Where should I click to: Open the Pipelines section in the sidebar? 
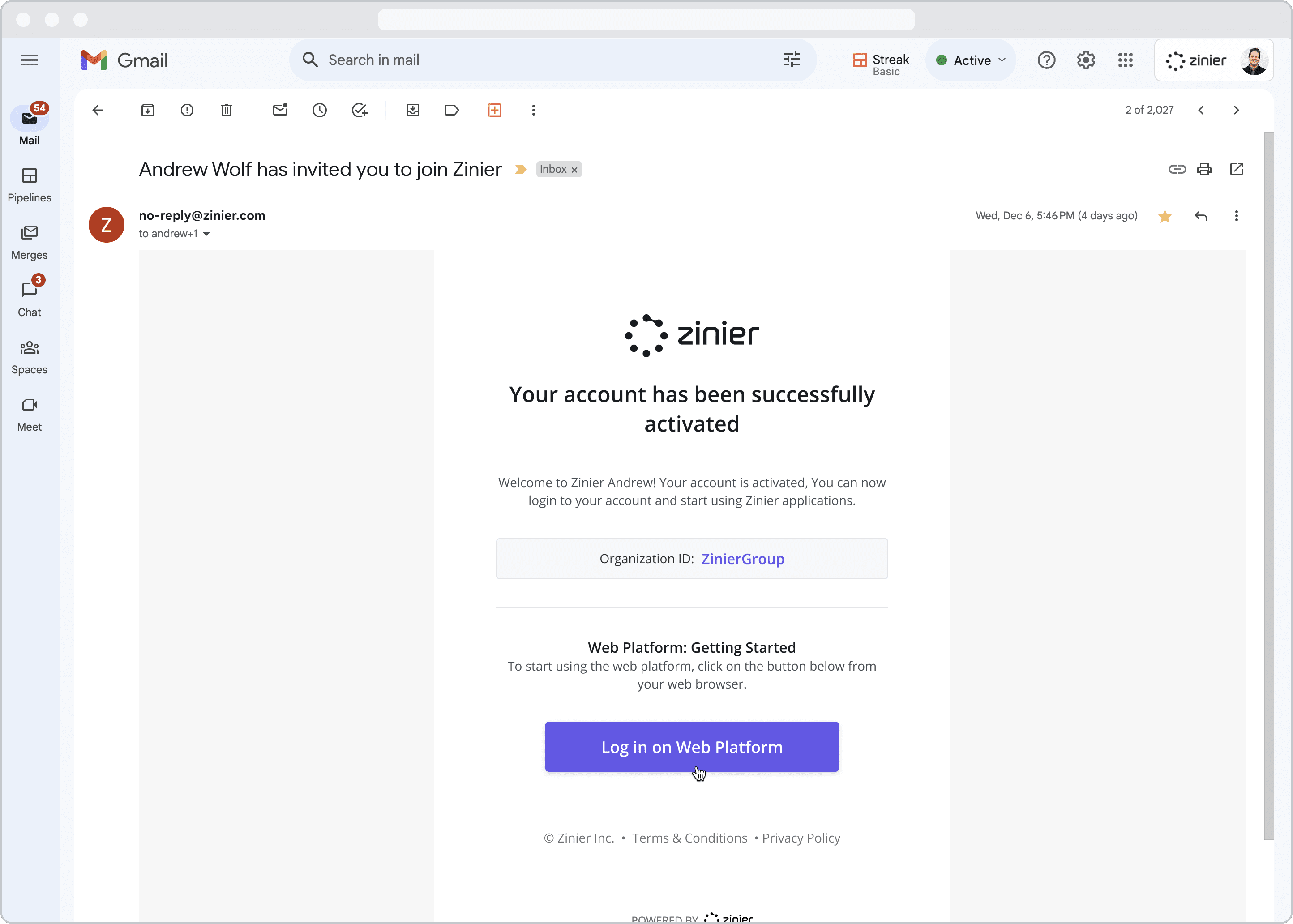[30, 184]
